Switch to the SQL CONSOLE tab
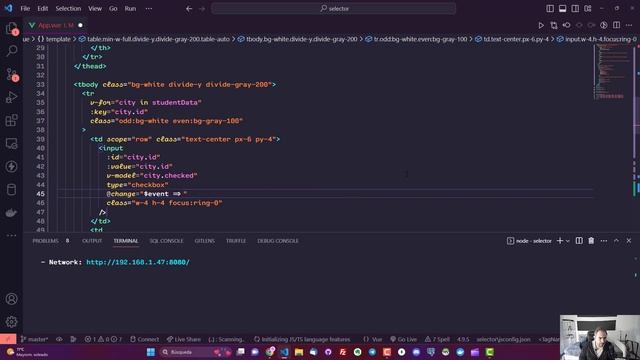 tap(166, 241)
